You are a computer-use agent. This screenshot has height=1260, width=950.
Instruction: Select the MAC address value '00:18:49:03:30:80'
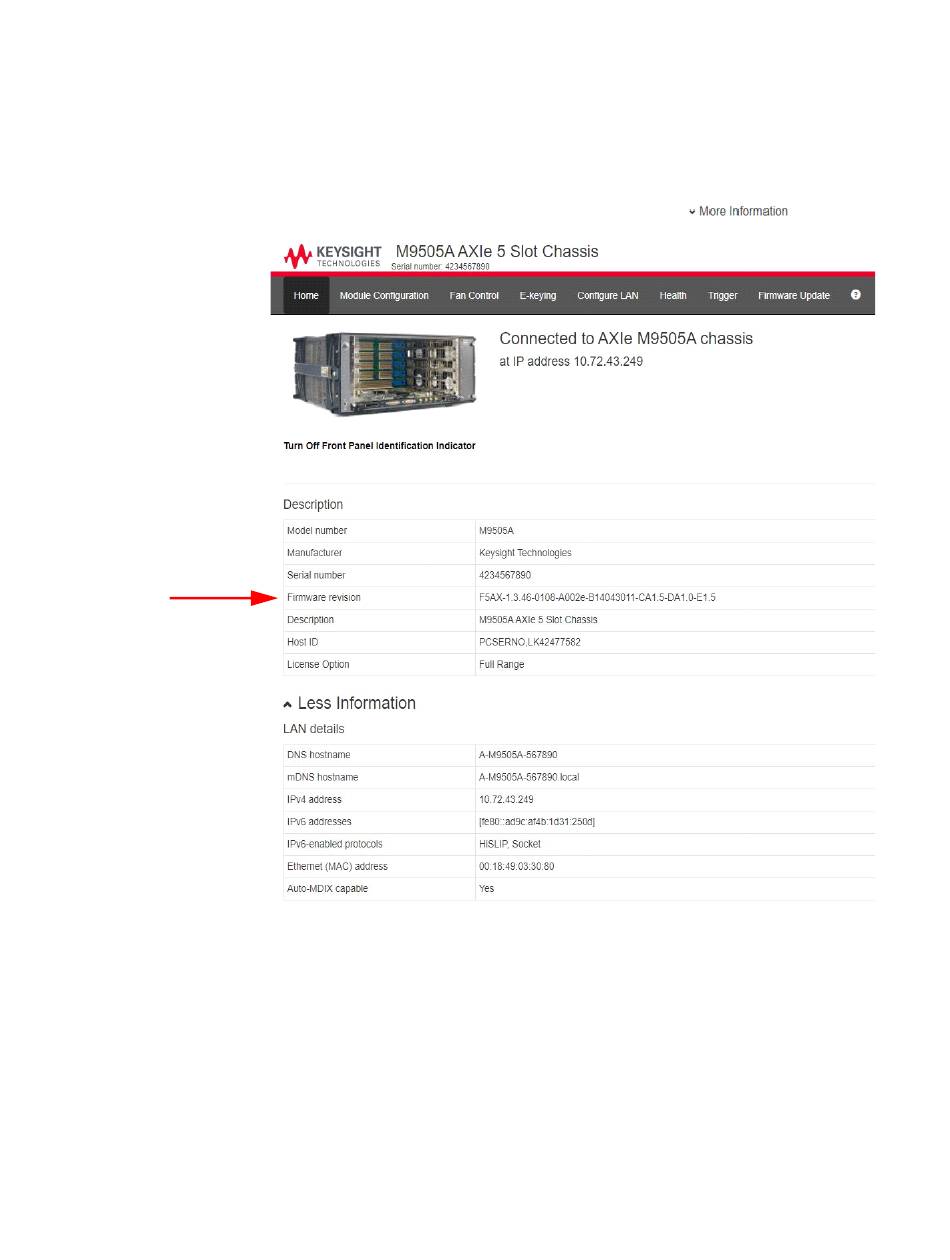[517, 866]
